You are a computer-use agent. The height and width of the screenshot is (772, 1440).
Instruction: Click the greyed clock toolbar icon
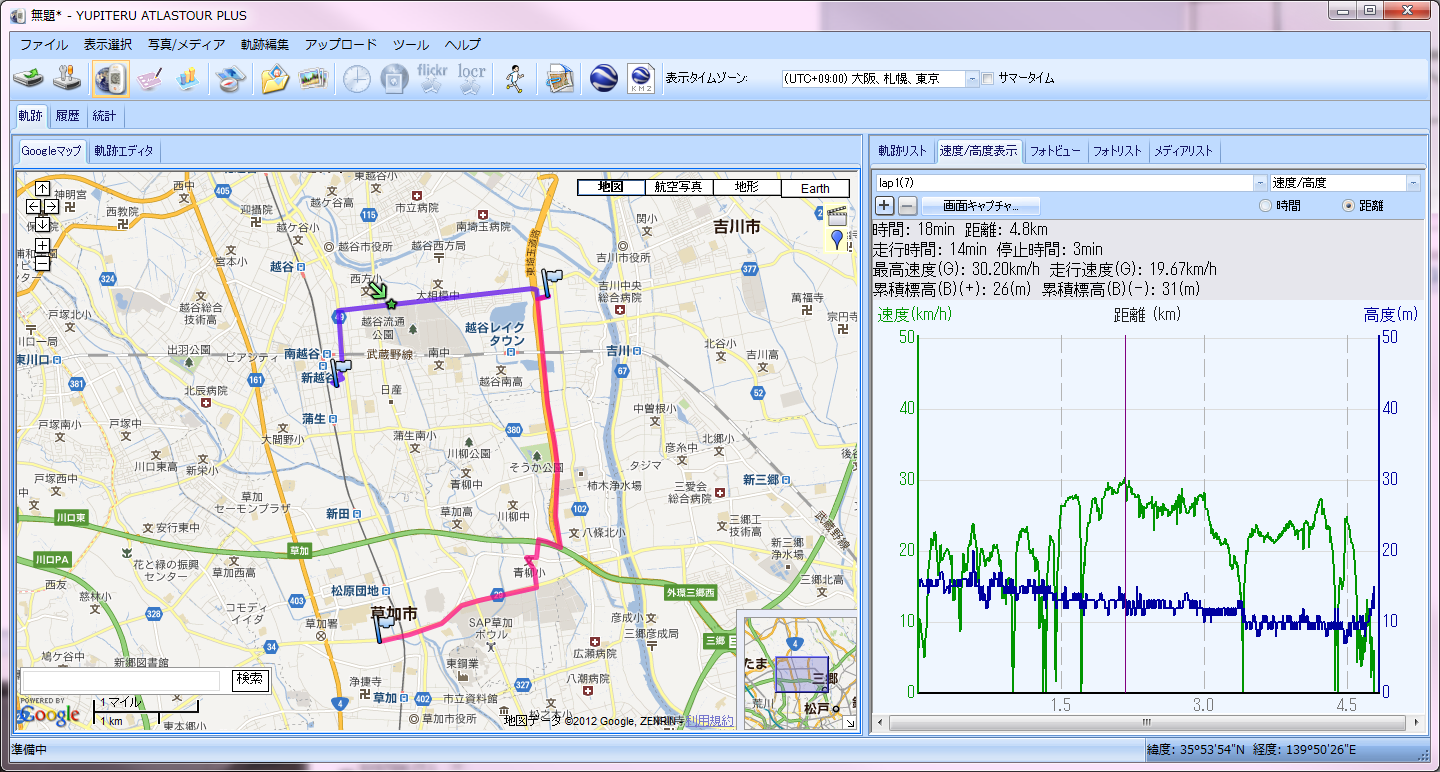coord(356,78)
